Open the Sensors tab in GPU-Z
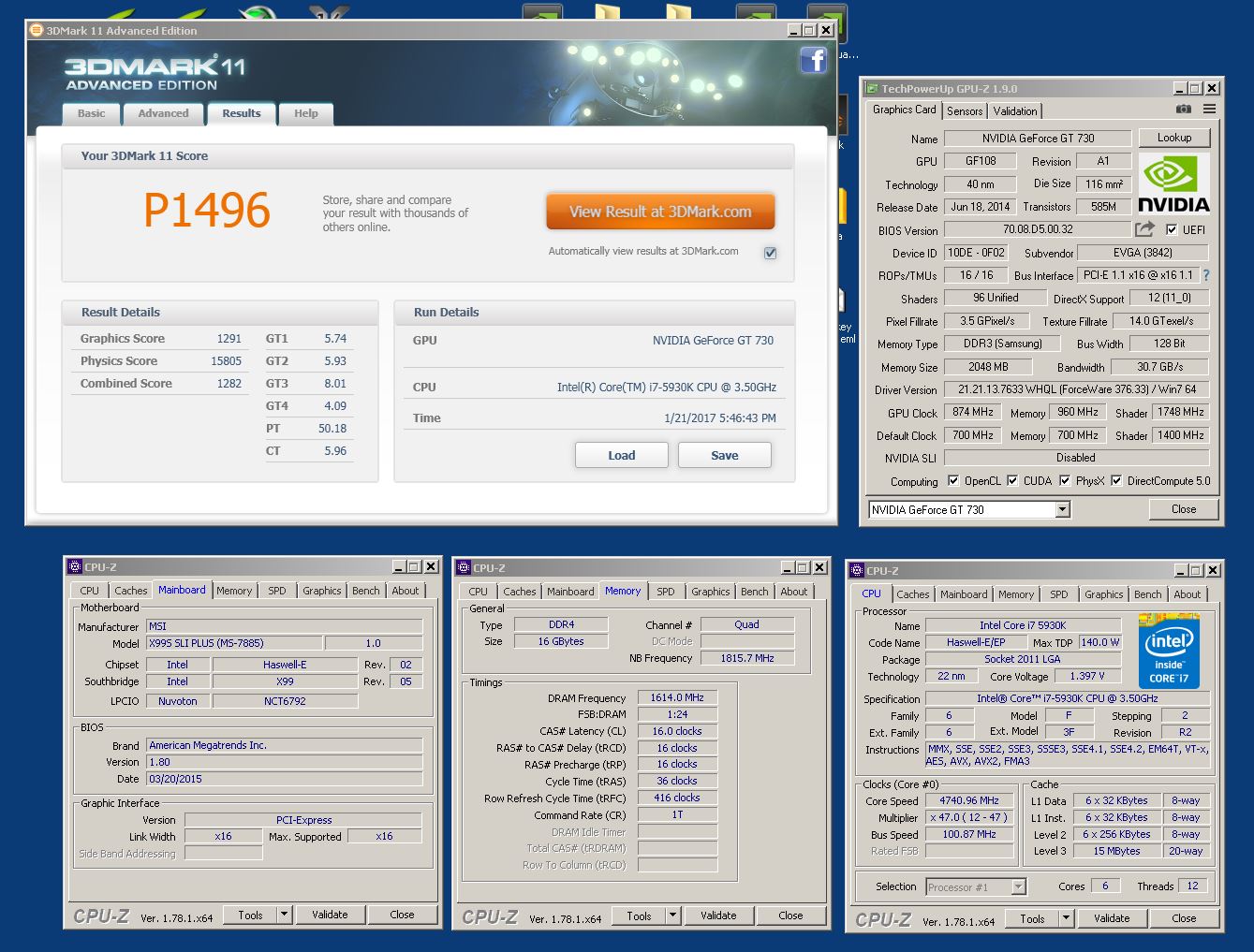This screenshot has width=1254, height=952. [965, 110]
